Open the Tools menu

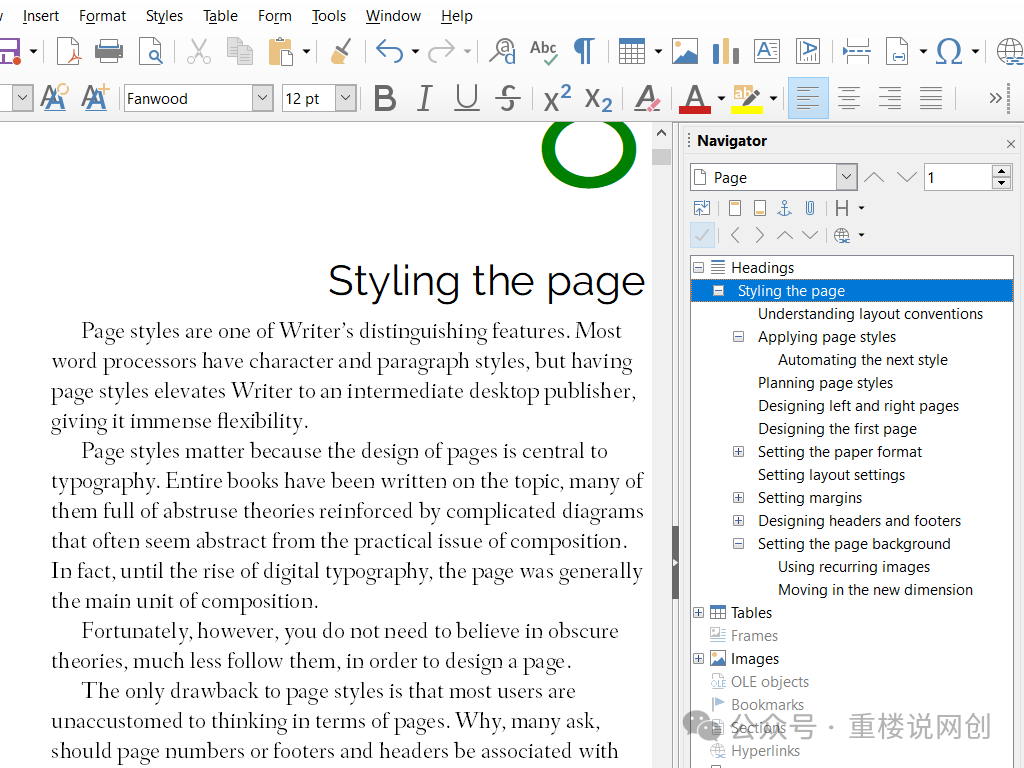click(328, 16)
